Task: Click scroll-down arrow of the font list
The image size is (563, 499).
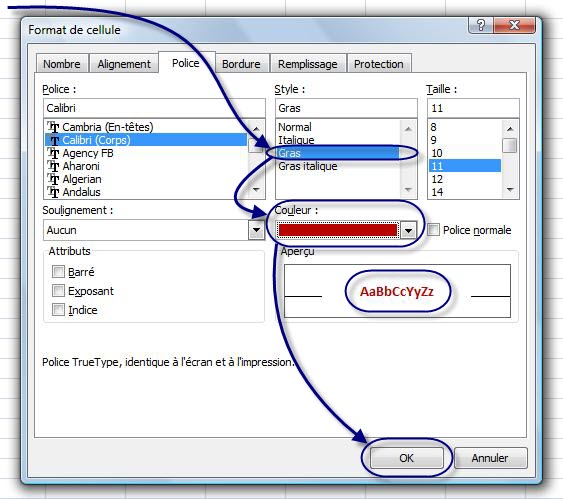Action: click(x=256, y=190)
